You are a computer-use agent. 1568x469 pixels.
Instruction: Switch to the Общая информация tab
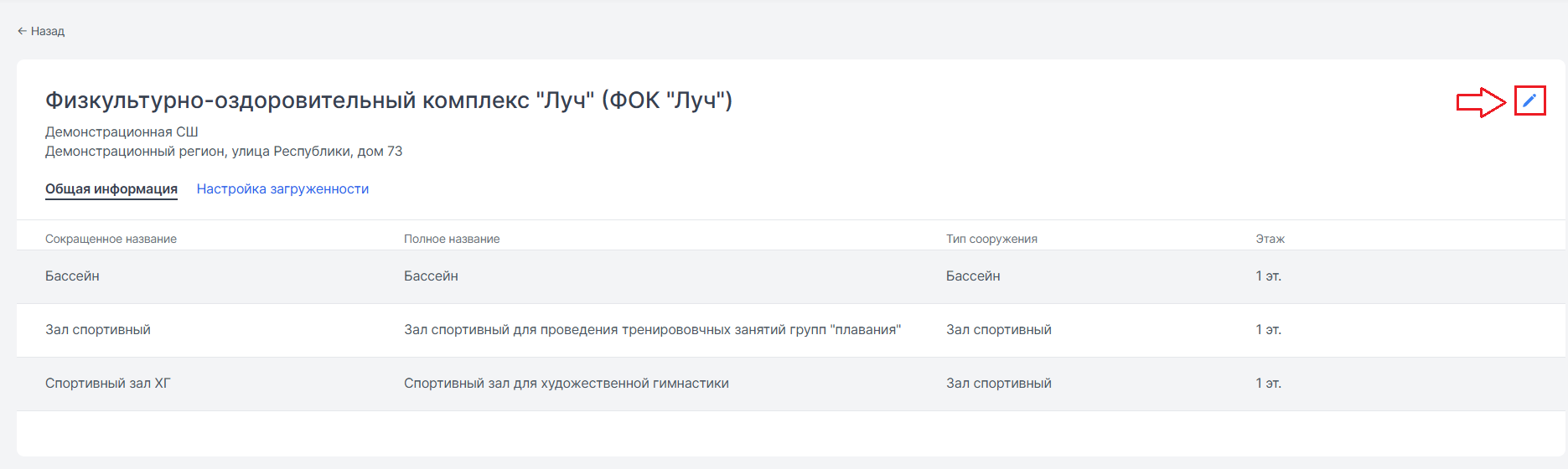(x=111, y=189)
